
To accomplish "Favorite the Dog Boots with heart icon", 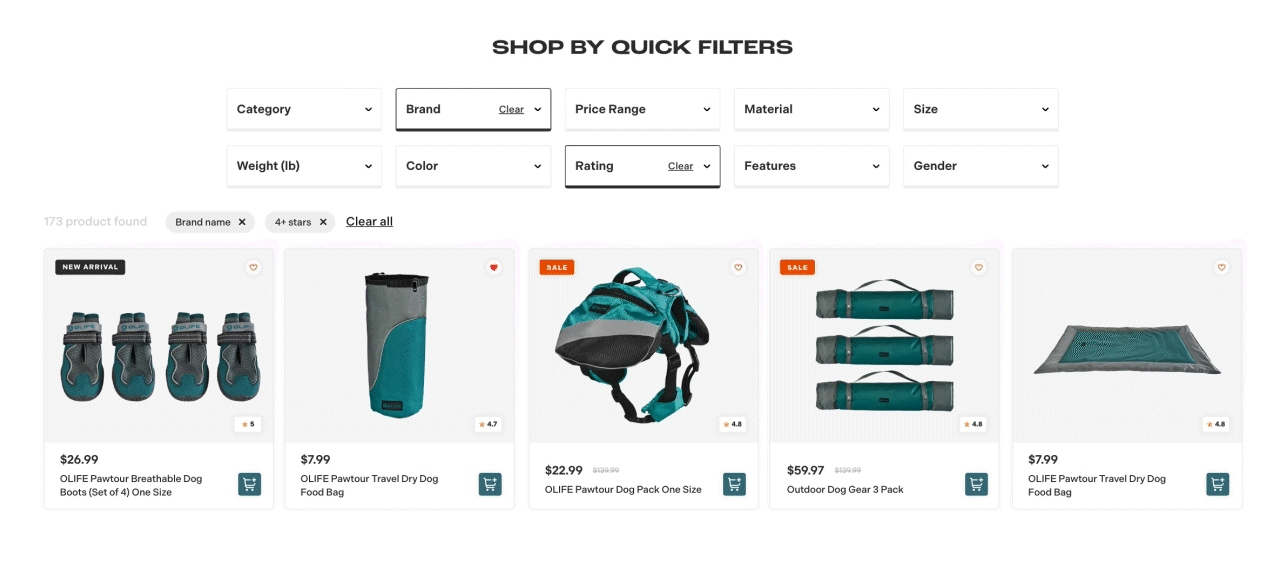I will [x=253, y=267].
